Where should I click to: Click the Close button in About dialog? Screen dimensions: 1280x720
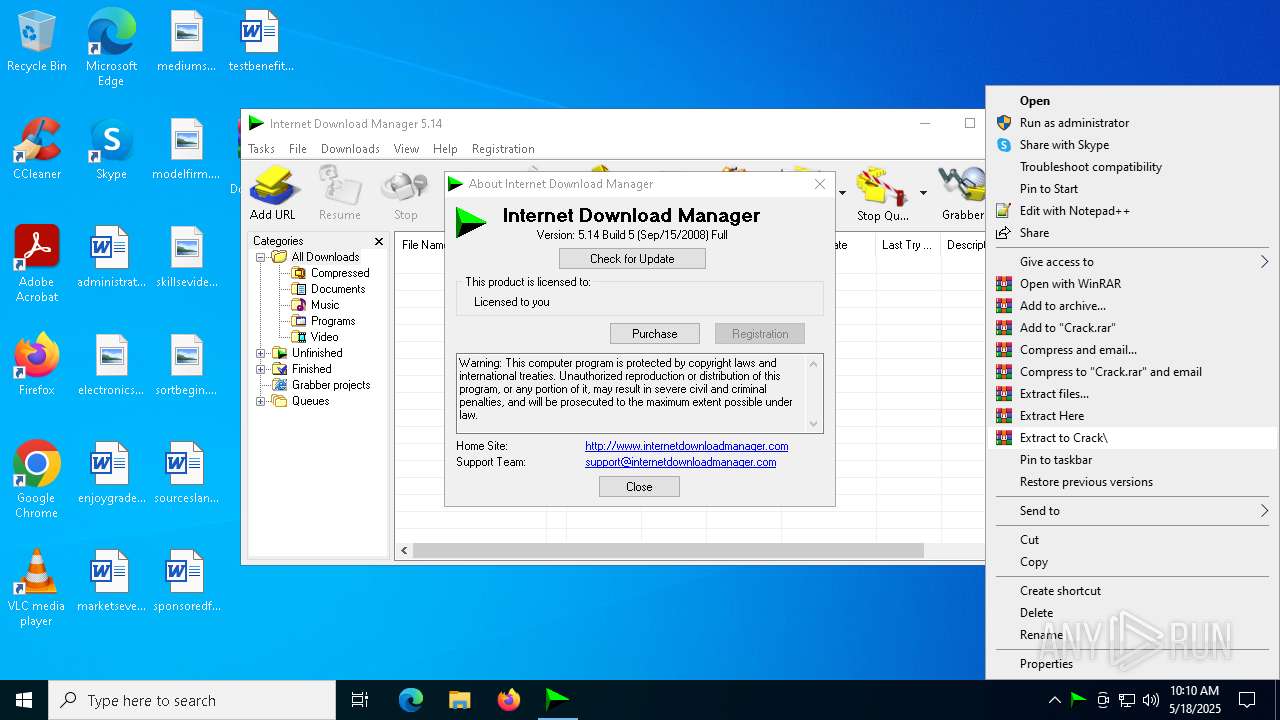tap(639, 487)
